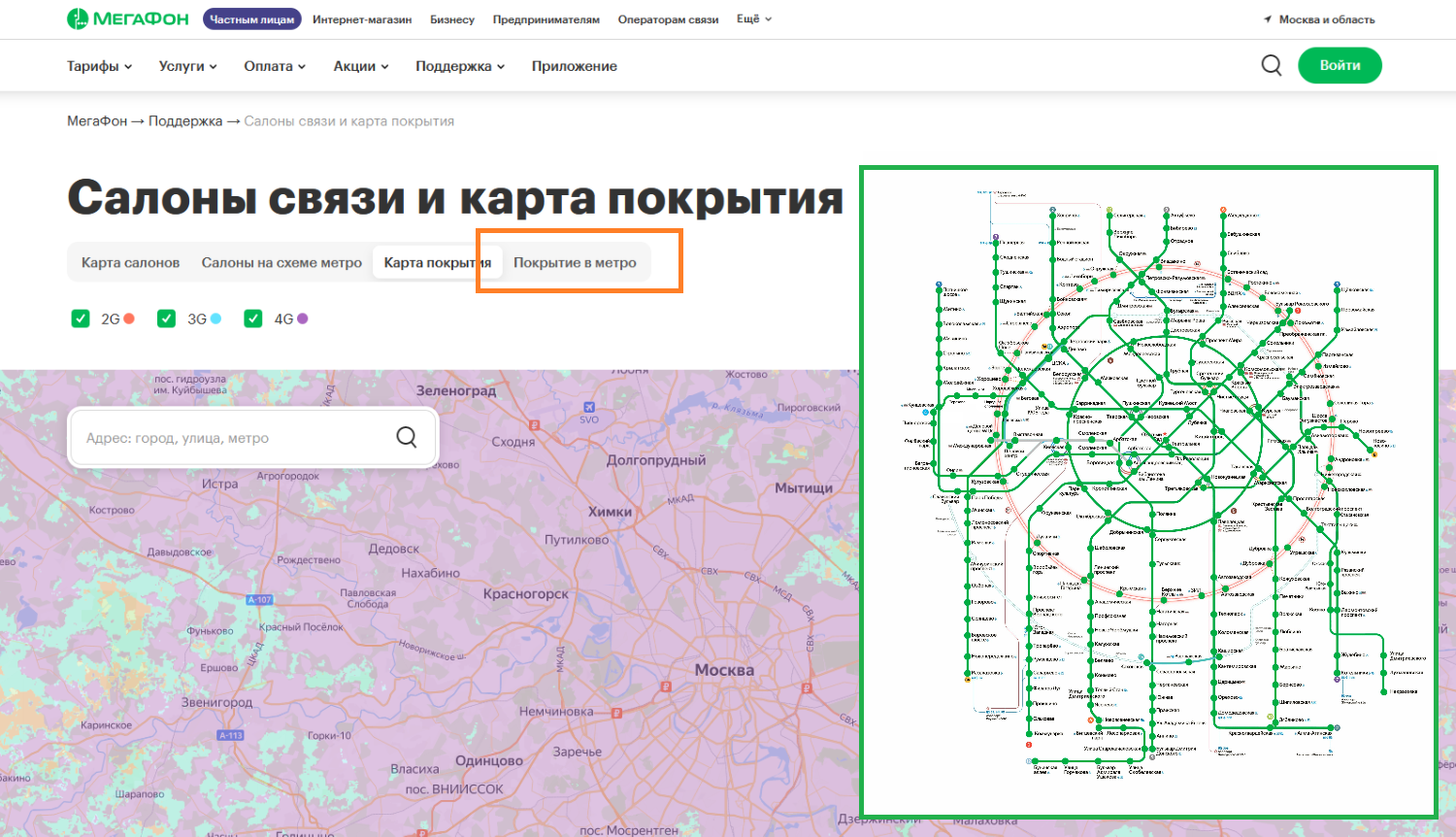Click Звенигород label on the map
Viewport: 1456px width, 837px height.
click(x=216, y=702)
